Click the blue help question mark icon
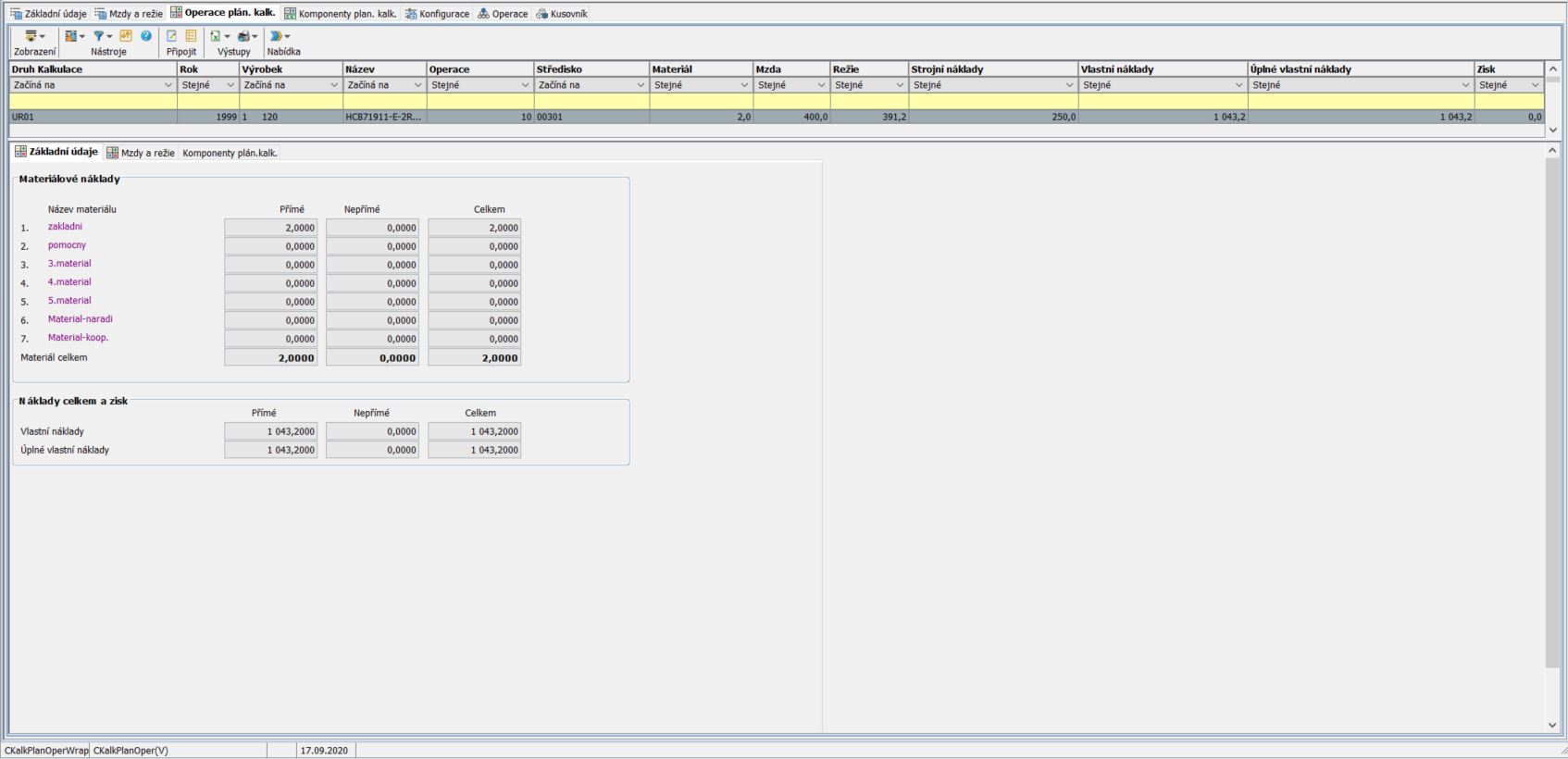Screen dimensions: 1568x759 pyautogui.click(x=146, y=36)
